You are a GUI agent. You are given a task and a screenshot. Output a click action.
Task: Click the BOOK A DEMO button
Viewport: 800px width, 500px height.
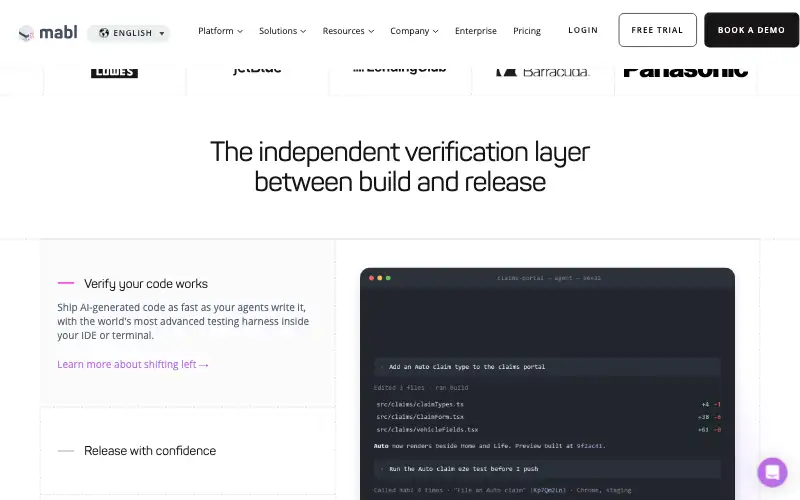coord(751,30)
